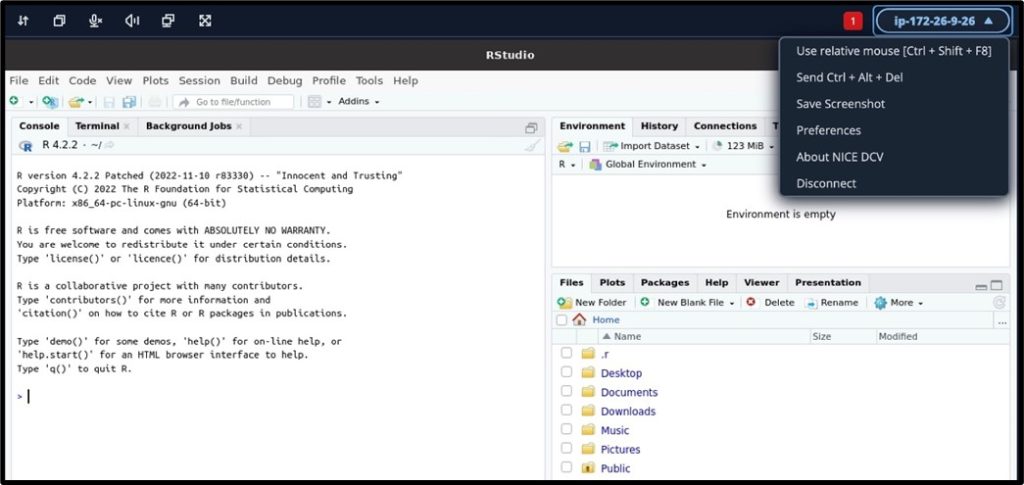
Task: Click the browse path ellipsis button
Action: tap(1002, 321)
